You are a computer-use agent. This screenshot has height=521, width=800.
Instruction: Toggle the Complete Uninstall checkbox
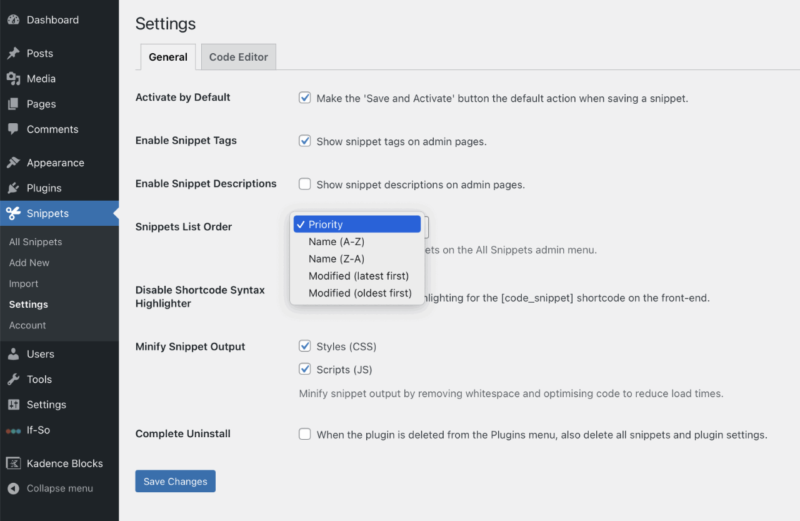coord(305,435)
